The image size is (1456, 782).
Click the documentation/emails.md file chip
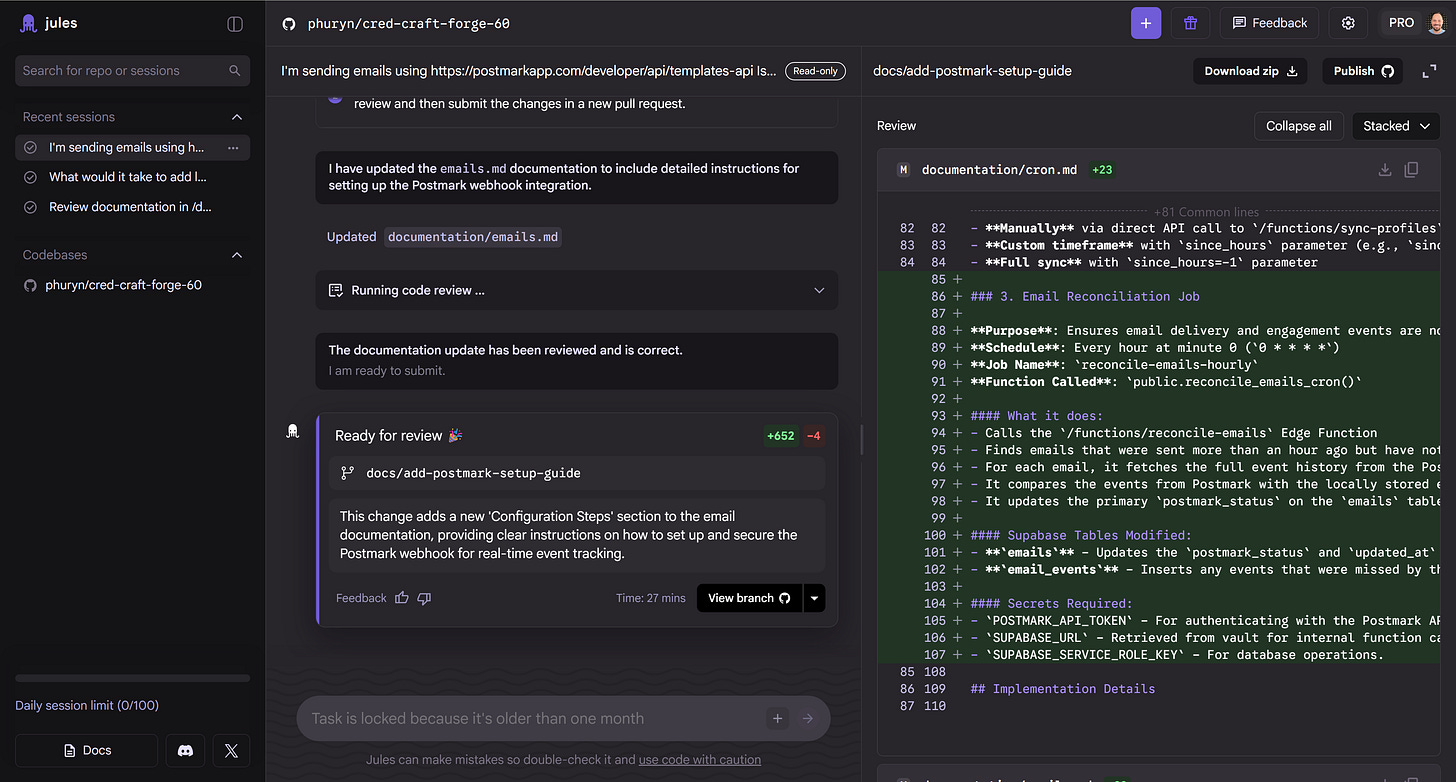pos(474,237)
